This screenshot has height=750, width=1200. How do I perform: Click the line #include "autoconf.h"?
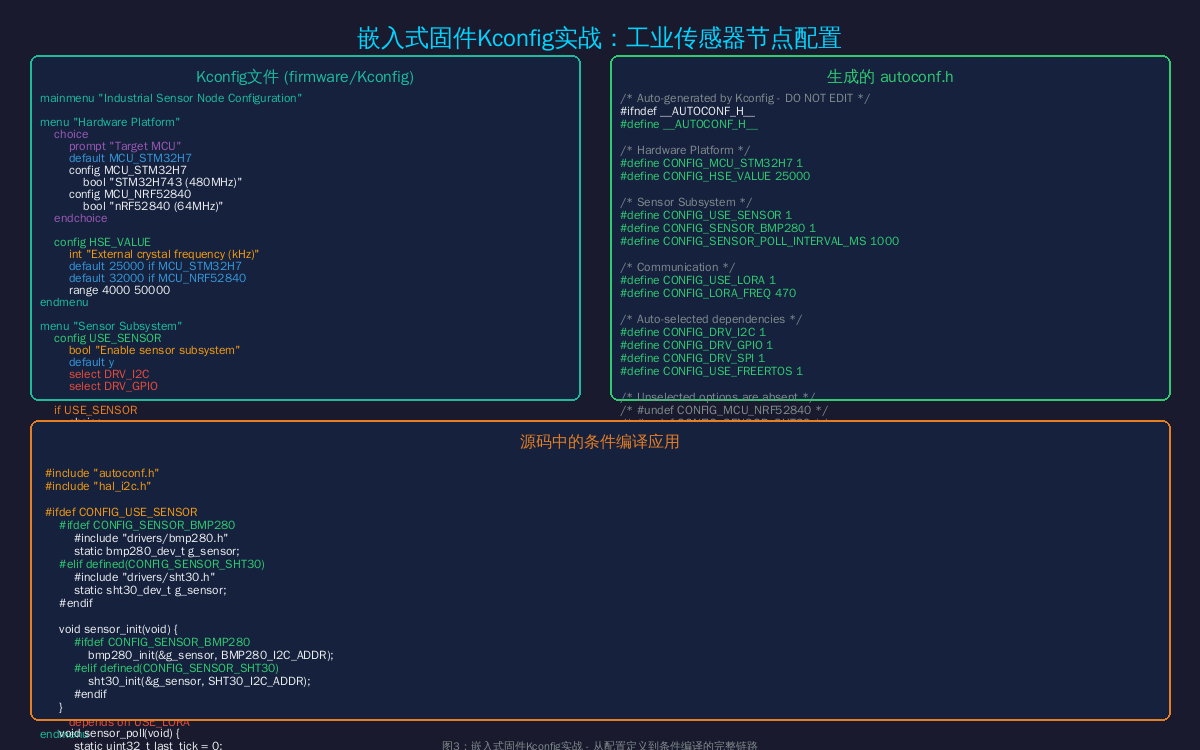tap(102, 473)
